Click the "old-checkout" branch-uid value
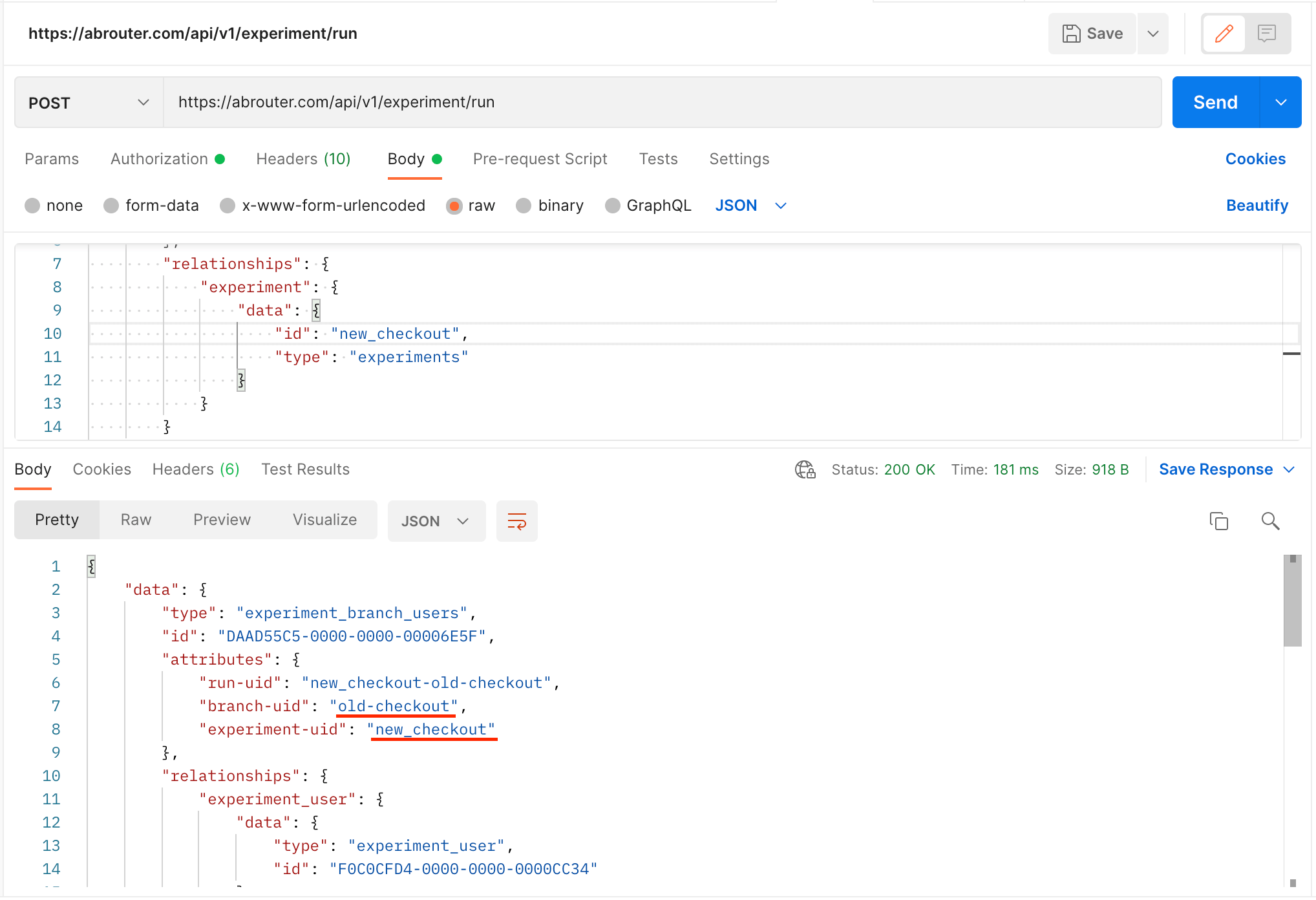 tap(394, 706)
